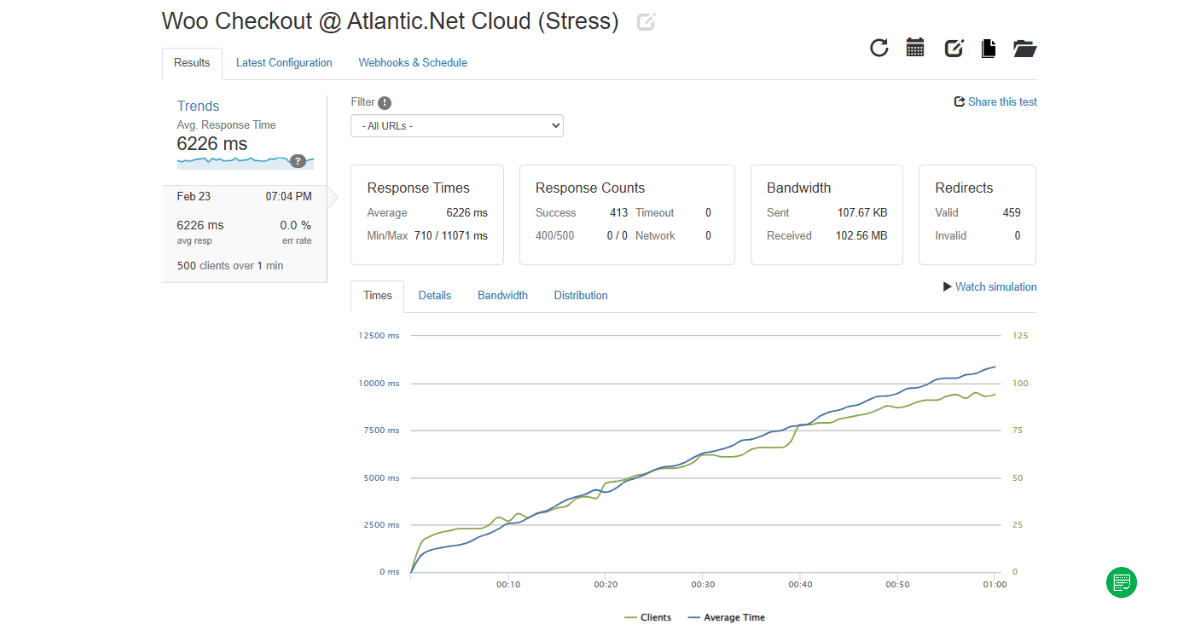1200x630 pixels.
Task: Click the large 6226 ms trend value
Action: (212, 144)
